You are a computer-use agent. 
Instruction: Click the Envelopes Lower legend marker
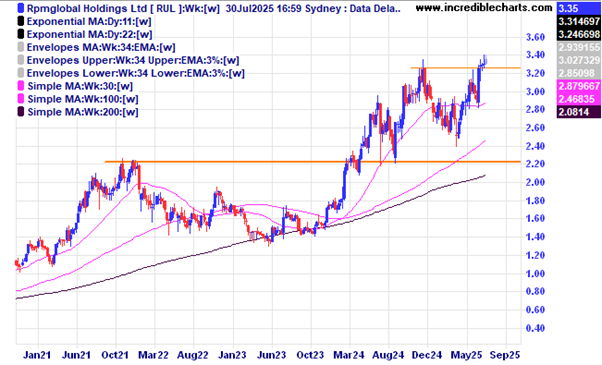21,73
